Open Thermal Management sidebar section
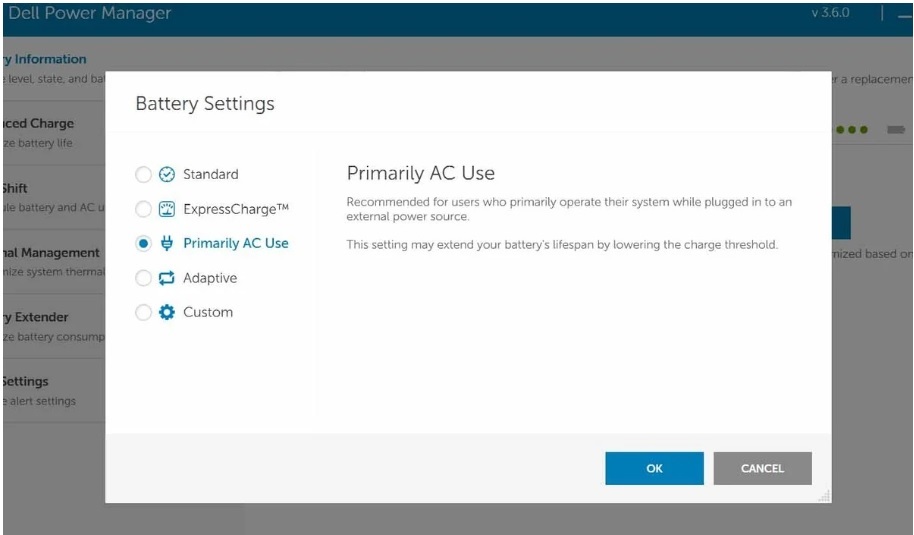This screenshot has height=535, width=914. point(50,261)
